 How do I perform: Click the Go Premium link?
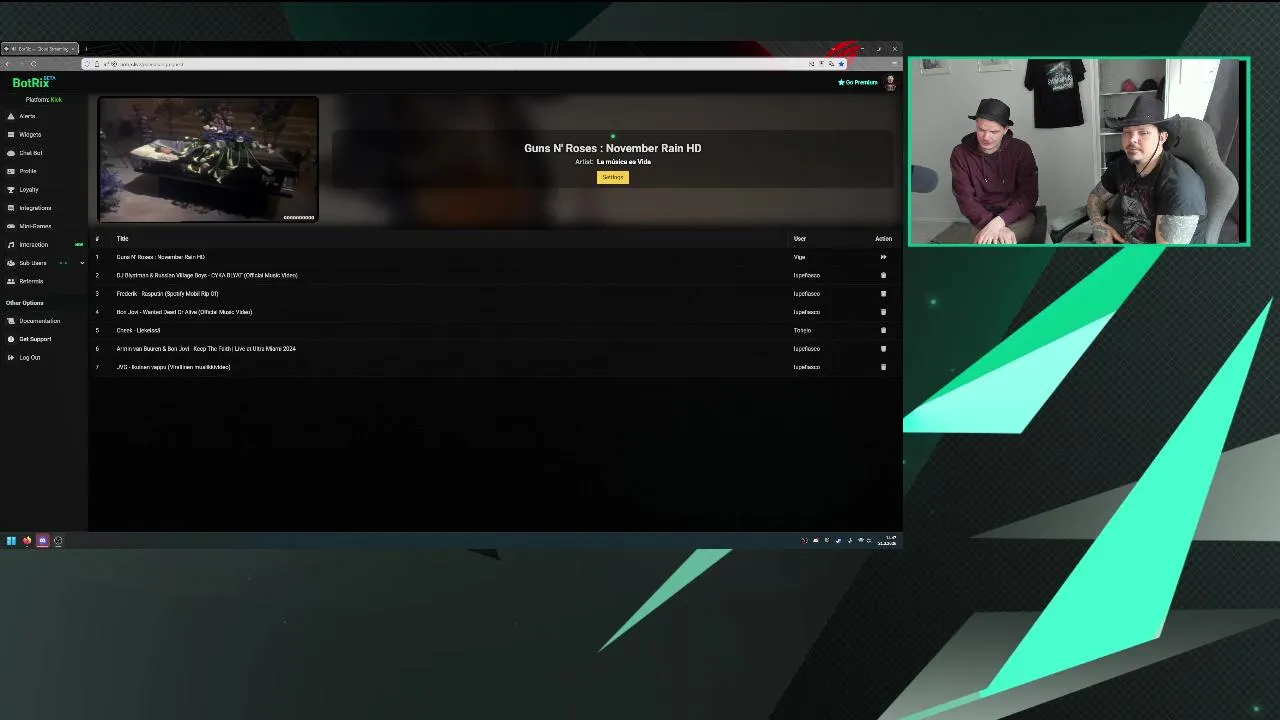pos(858,82)
